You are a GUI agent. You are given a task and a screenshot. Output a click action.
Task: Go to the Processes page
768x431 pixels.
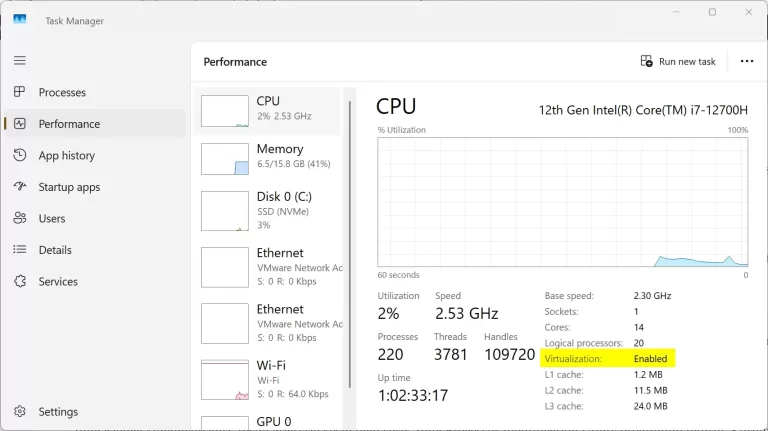[62, 92]
